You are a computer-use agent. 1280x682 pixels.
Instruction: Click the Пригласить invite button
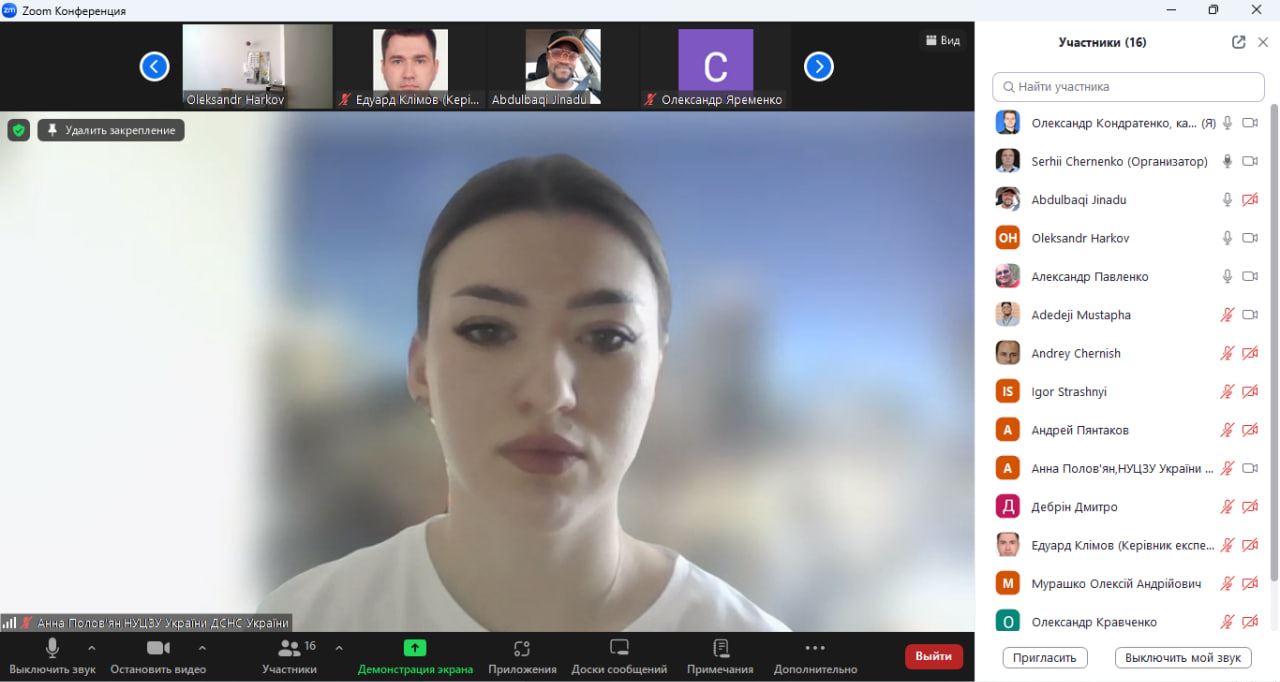pos(1044,657)
